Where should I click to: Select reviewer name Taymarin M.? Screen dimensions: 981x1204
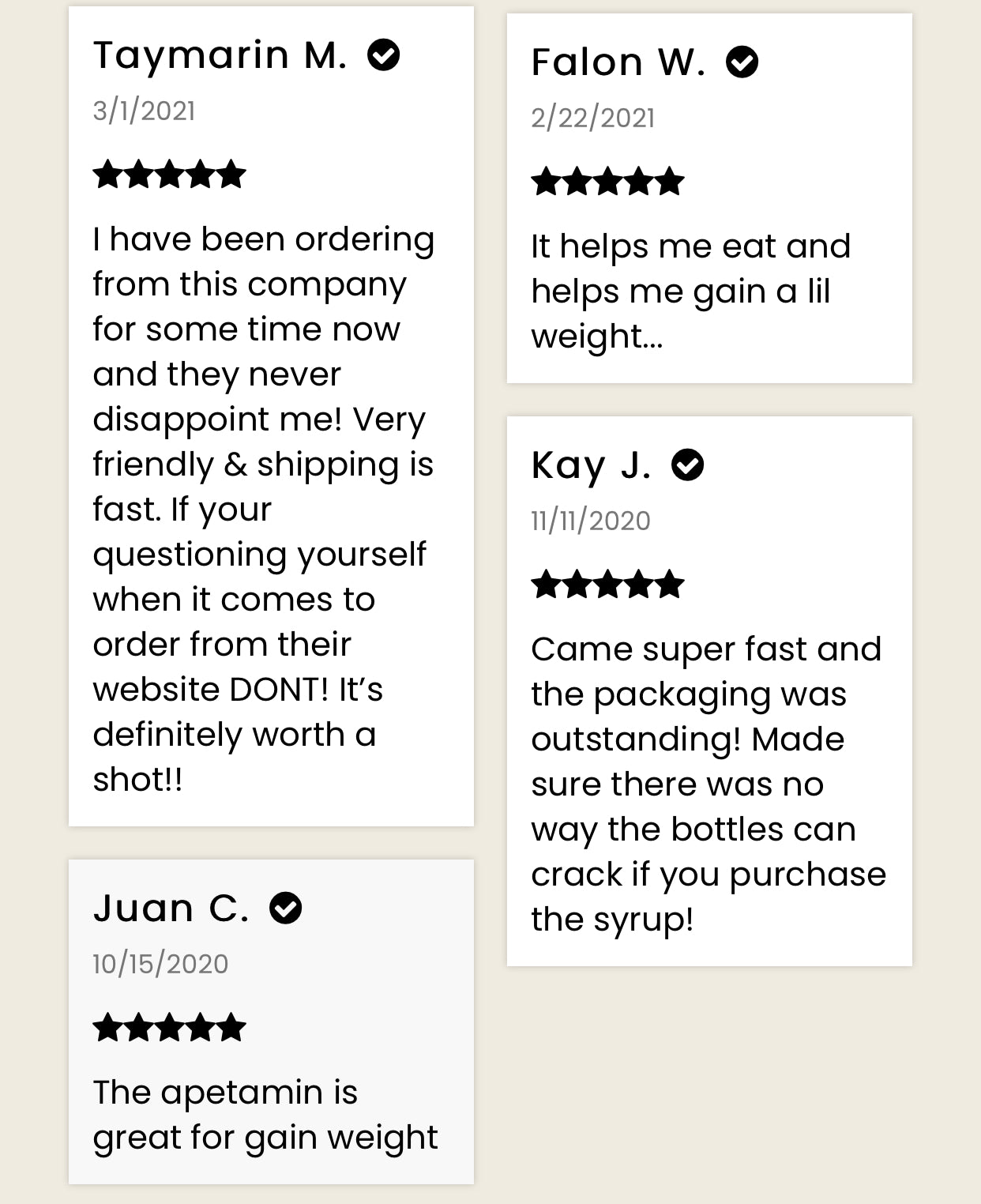tap(220, 56)
